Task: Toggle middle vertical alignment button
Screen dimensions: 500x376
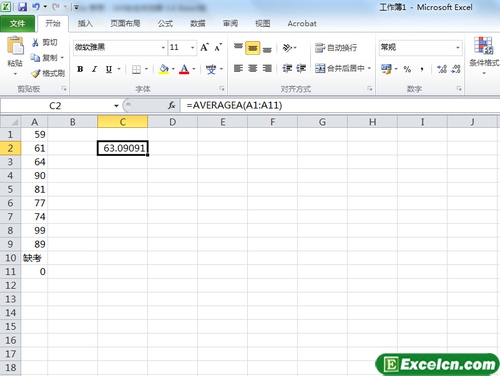Action: click(252, 48)
